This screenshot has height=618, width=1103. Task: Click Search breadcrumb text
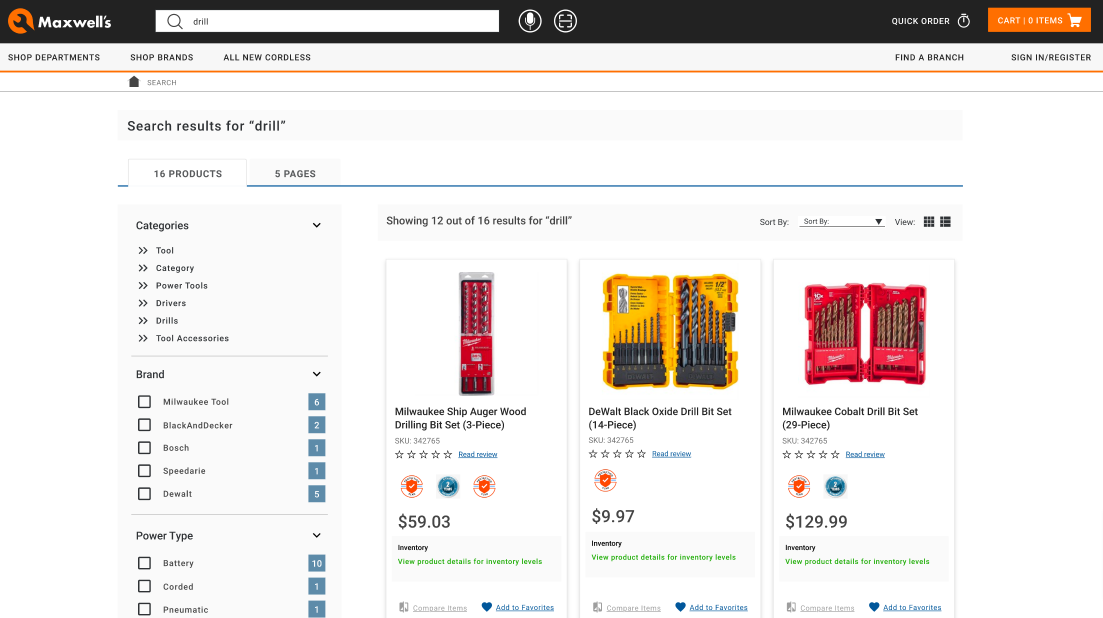(x=162, y=82)
